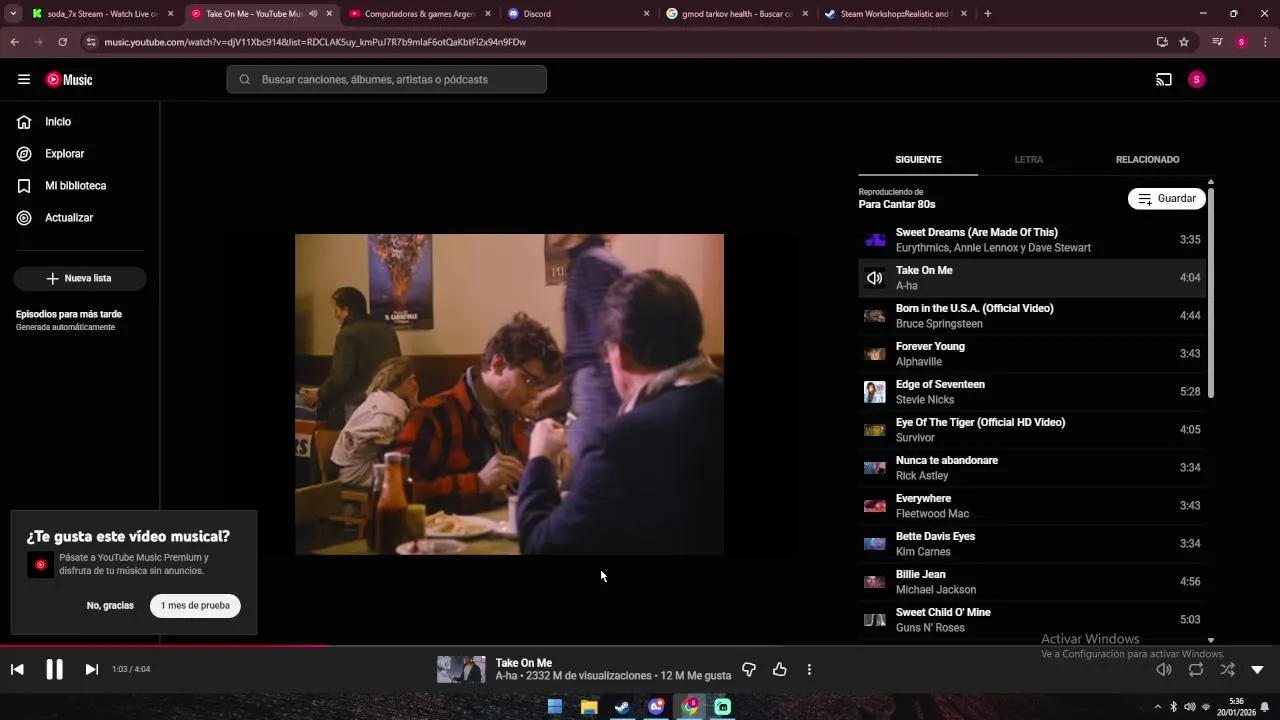Play Eye Of The Tiger in queue
This screenshot has height=720, width=1280.
1032,430
